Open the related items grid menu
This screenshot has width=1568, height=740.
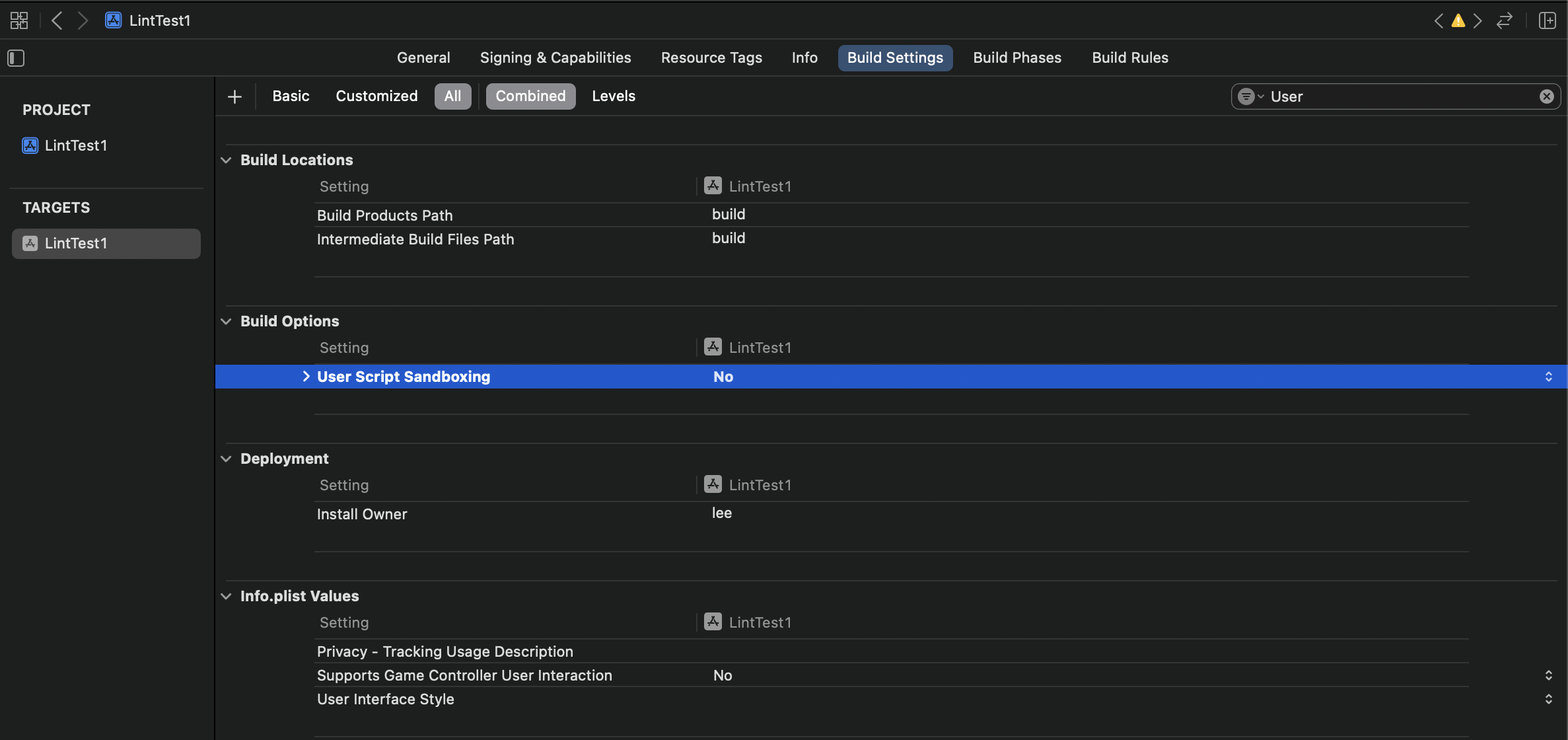click(x=19, y=20)
